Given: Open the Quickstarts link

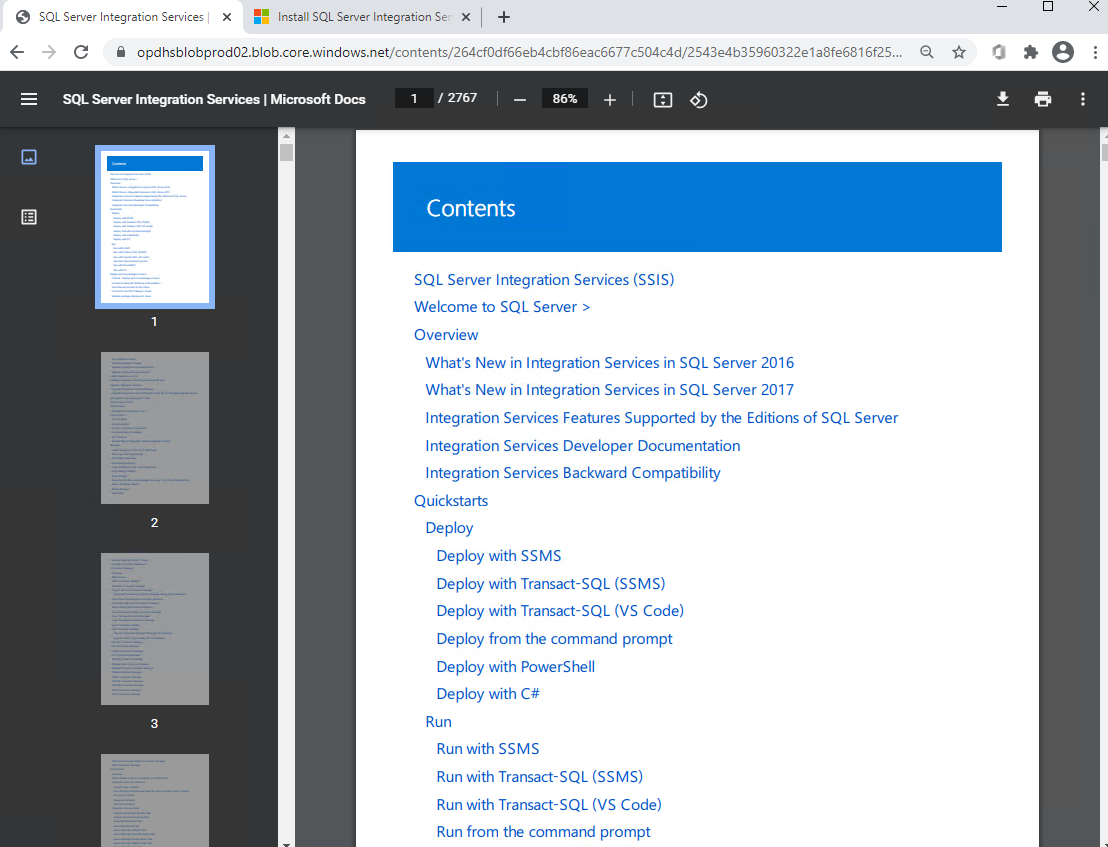Looking at the screenshot, I should pos(451,501).
